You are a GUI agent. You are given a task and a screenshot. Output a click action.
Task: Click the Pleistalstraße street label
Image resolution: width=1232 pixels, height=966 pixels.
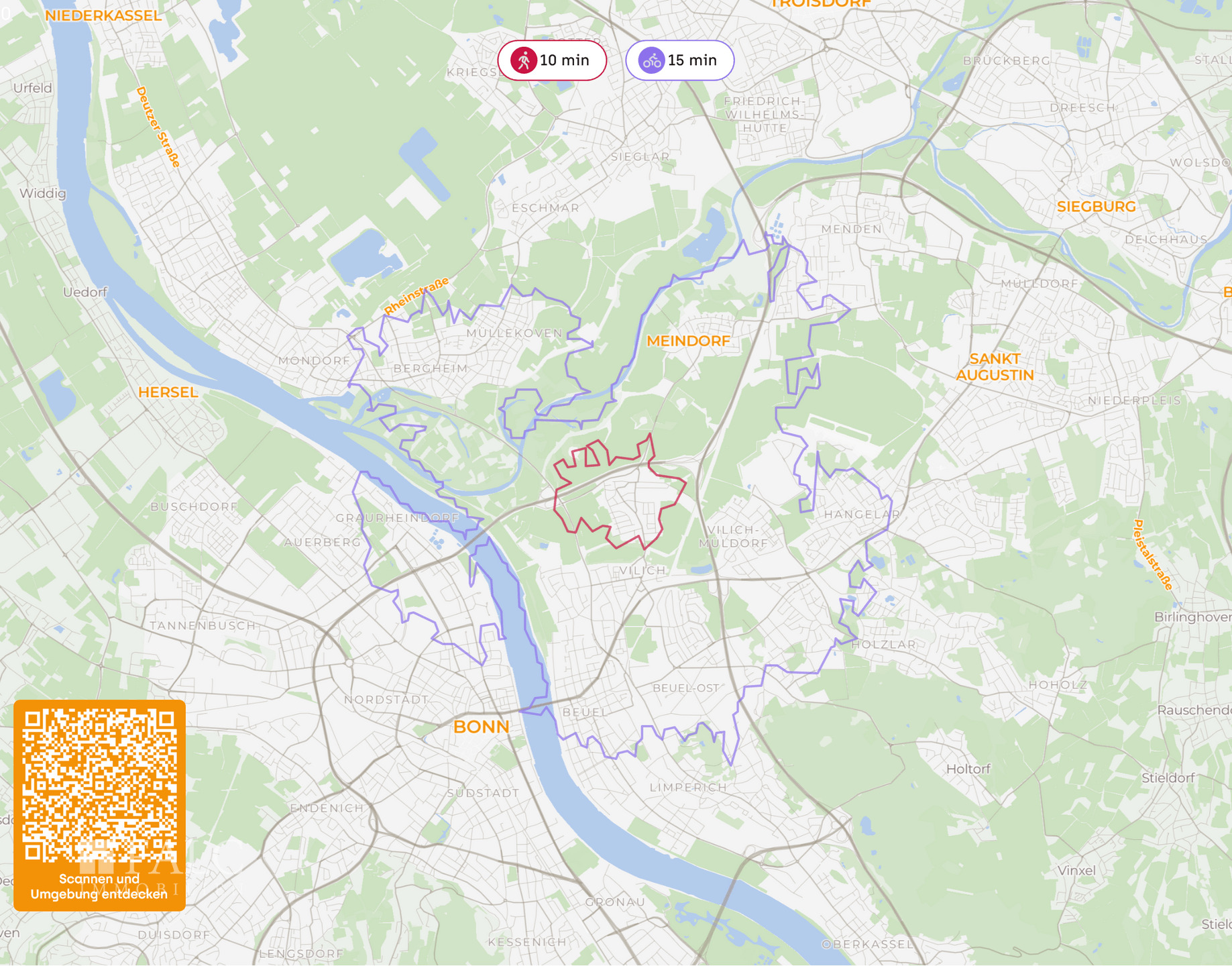pyautogui.click(x=1153, y=555)
